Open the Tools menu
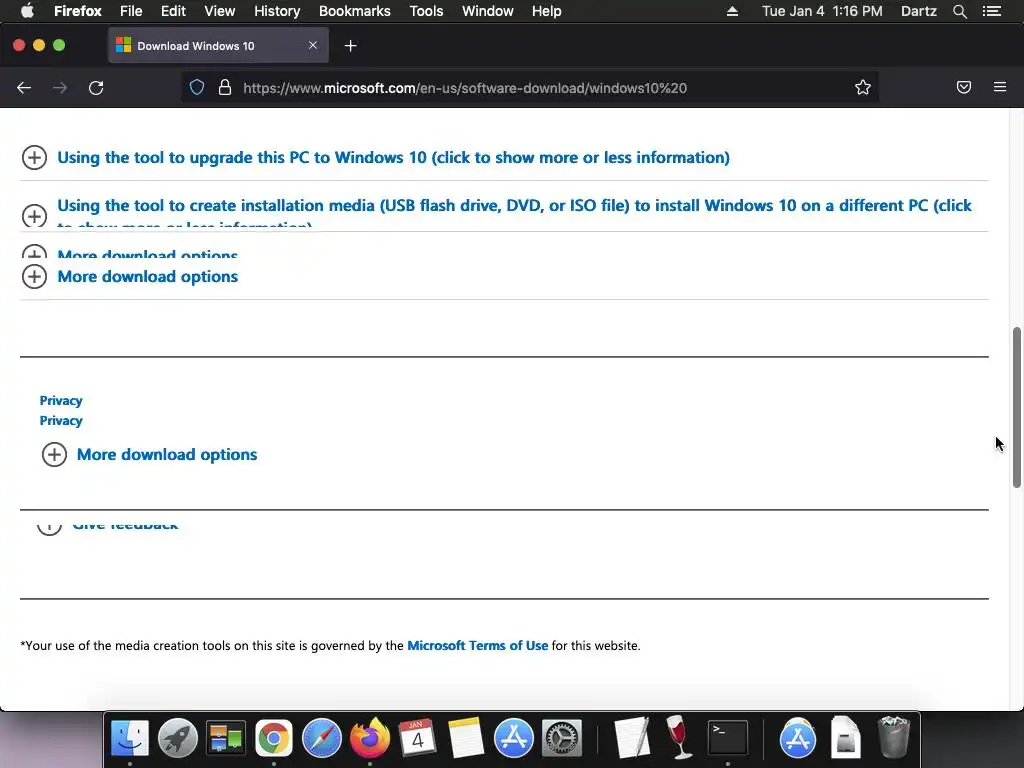The image size is (1024, 768). (x=426, y=11)
